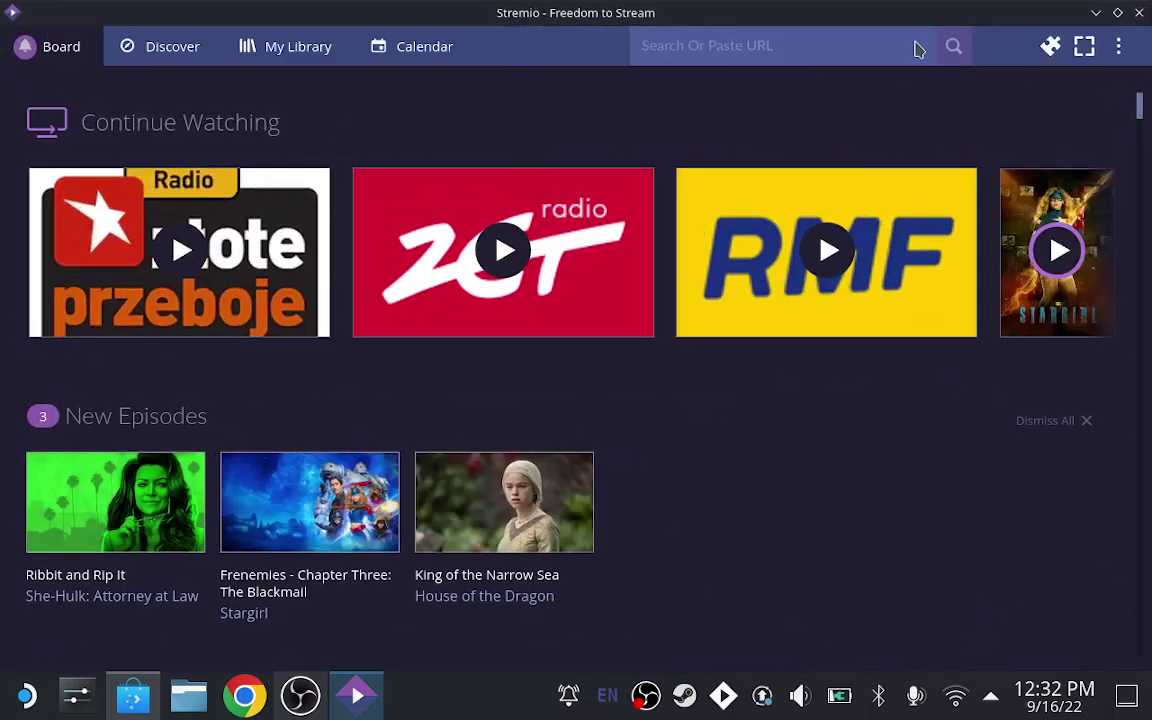Play Radio ZET station
This screenshot has width=1152, height=720.
(x=503, y=252)
